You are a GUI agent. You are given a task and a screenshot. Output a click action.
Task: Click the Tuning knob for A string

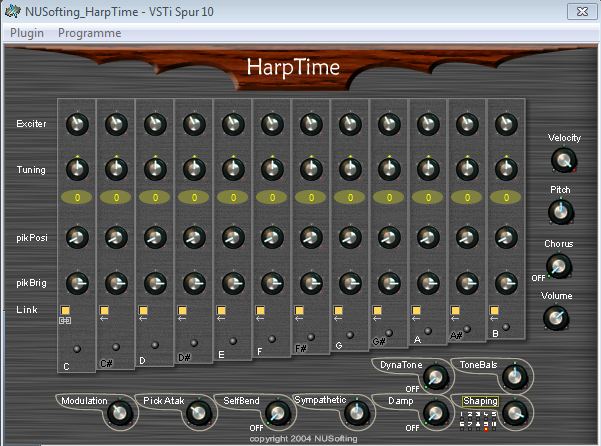point(428,169)
